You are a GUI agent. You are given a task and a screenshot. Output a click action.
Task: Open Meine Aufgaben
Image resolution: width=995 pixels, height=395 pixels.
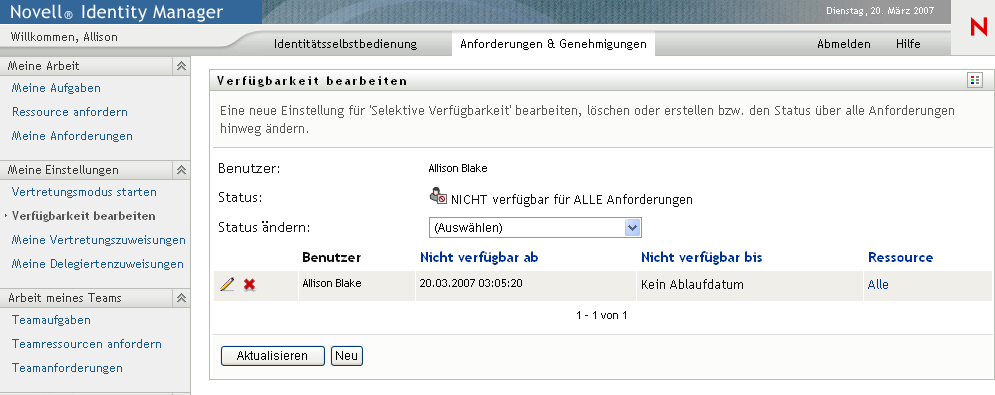tap(56, 88)
